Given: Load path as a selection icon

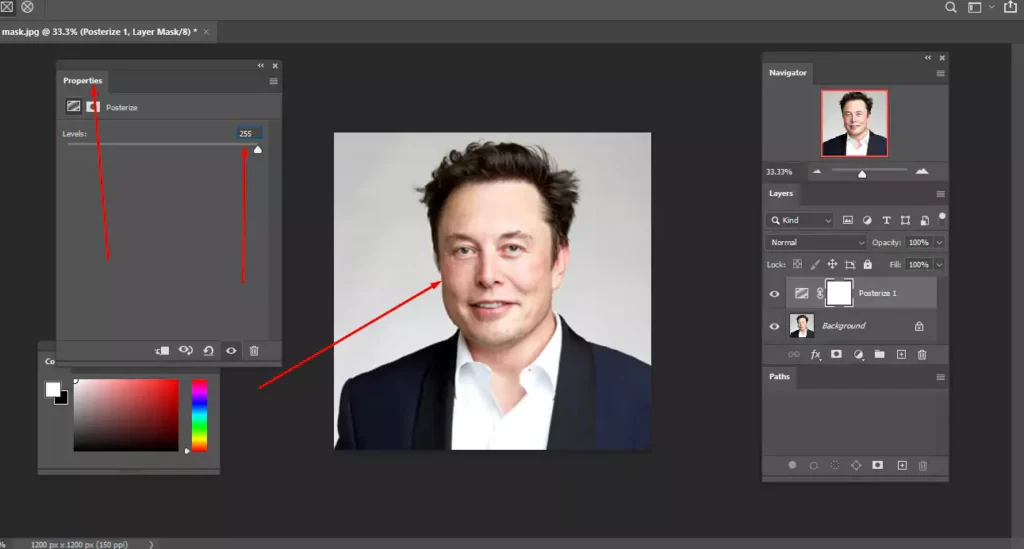Looking at the screenshot, I should click(x=835, y=465).
